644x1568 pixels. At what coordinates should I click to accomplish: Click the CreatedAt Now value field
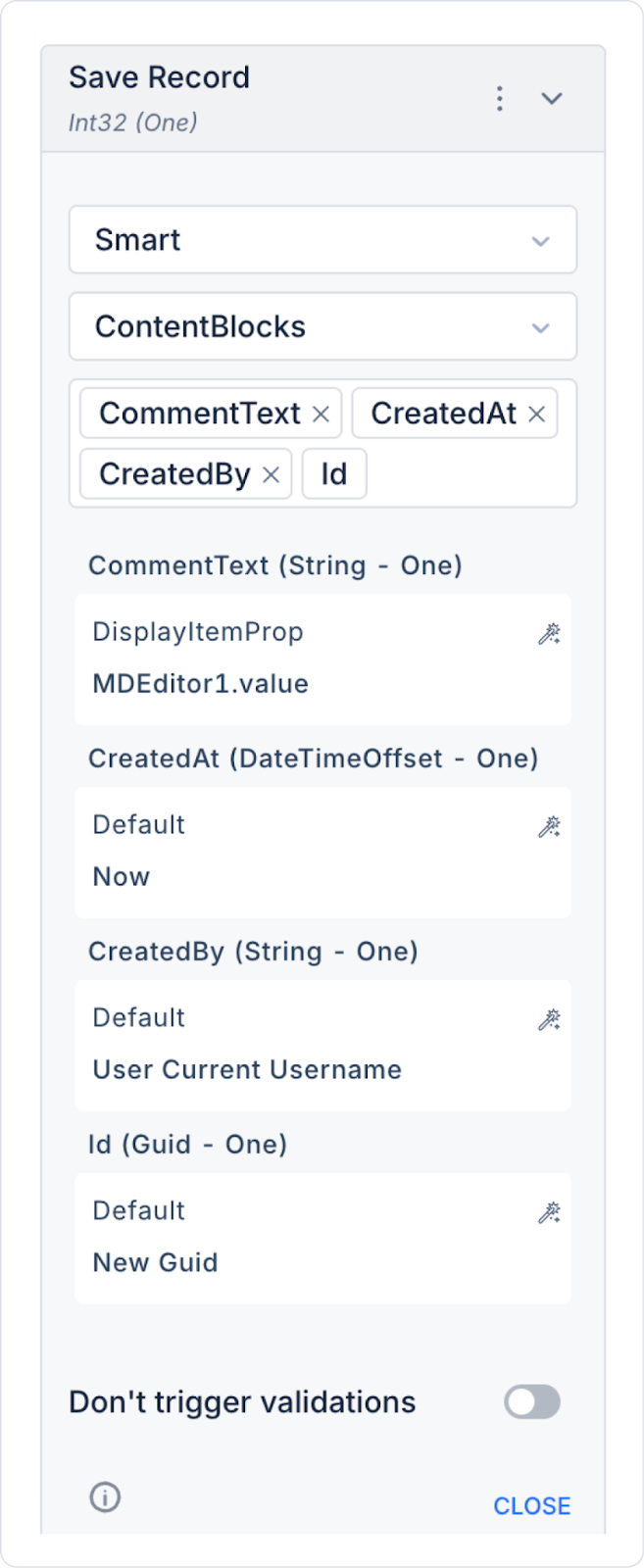122,877
